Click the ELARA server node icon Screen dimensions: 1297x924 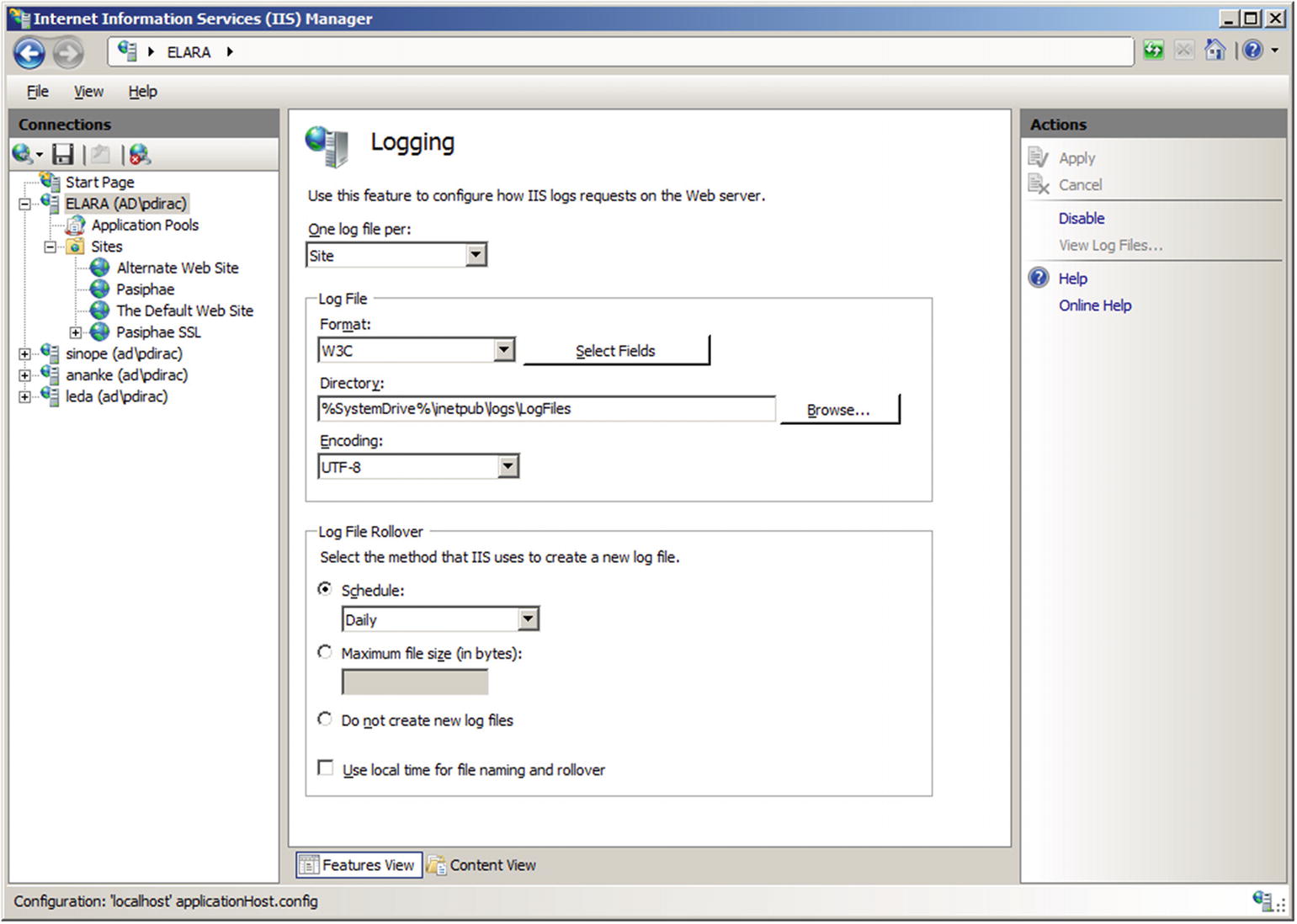click(x=50, y=203)
